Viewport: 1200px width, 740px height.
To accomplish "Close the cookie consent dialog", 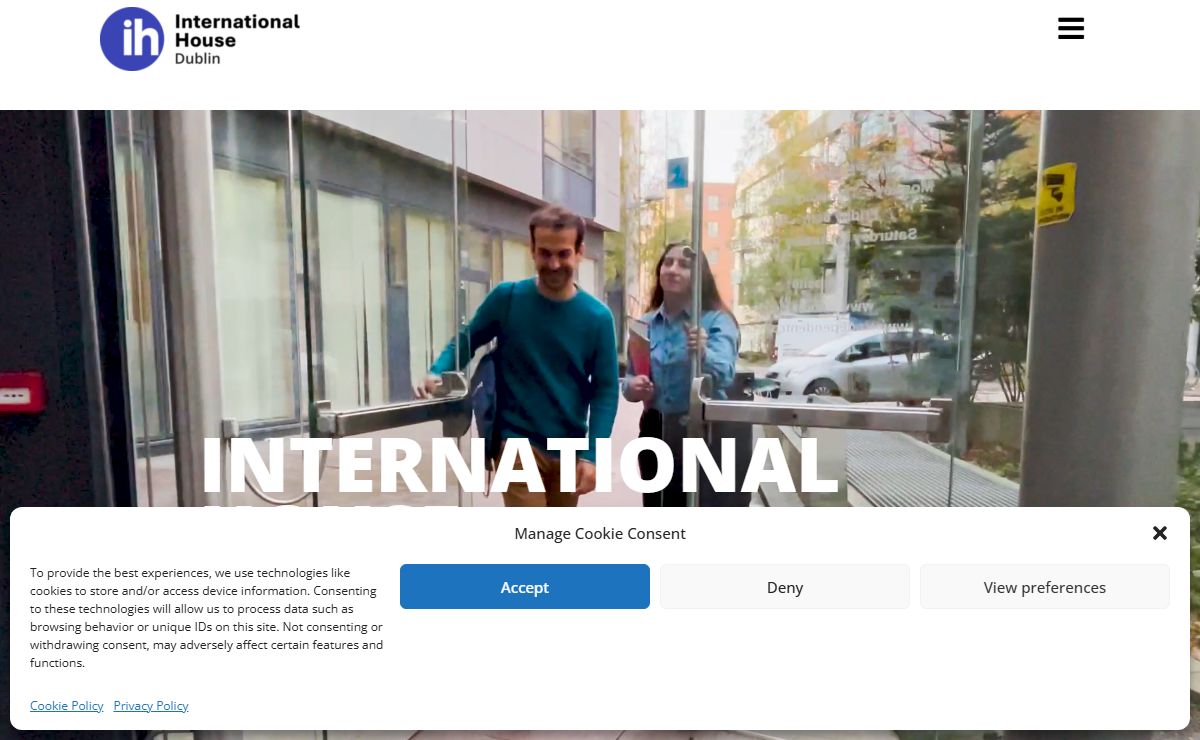I will click(x=1160, y=533).
